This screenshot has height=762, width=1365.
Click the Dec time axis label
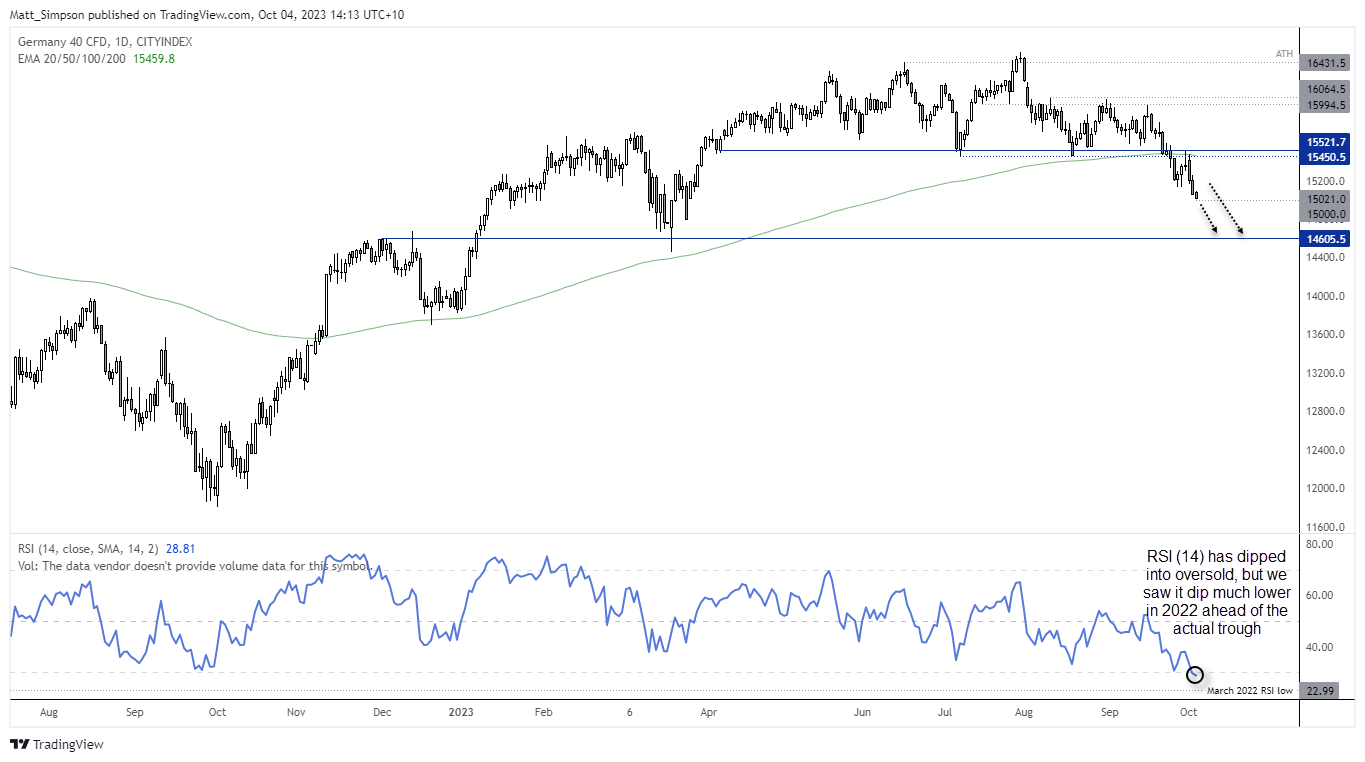click(x=384, y=713)
